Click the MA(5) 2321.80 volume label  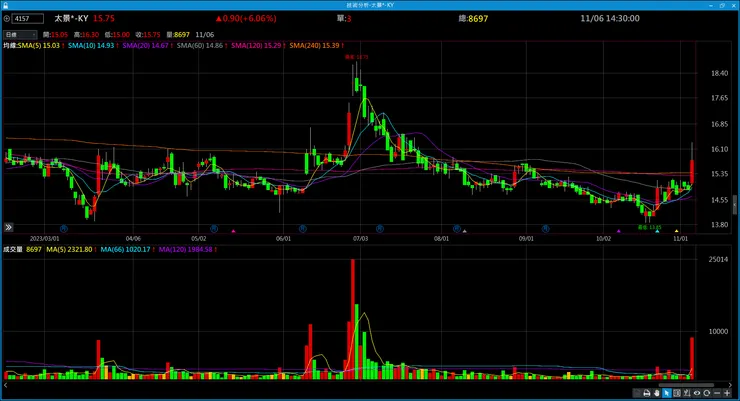pyautogui.click(x=69, y=250)
